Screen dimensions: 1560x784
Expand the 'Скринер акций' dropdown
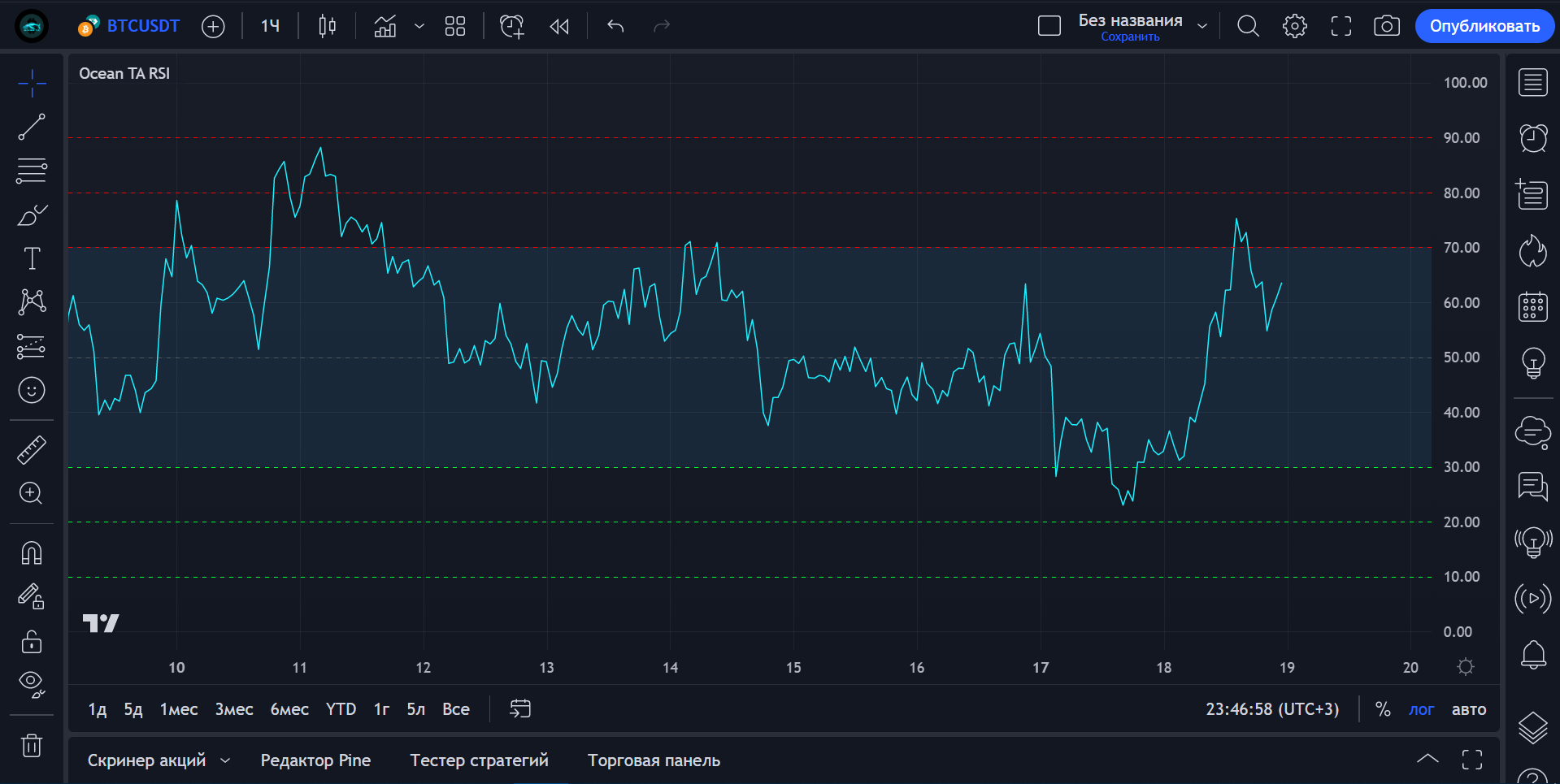click(x=225, y=760)
